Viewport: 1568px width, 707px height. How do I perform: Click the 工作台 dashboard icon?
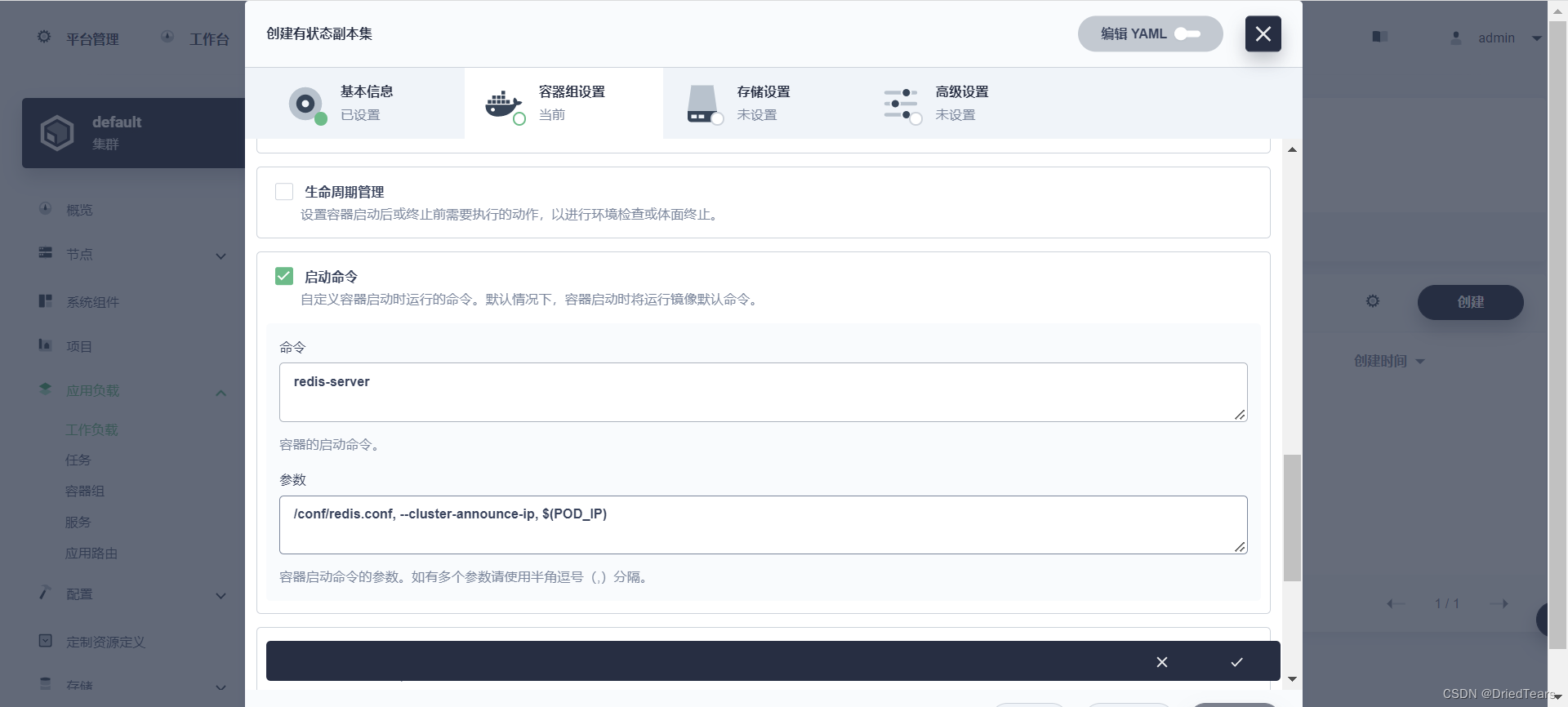(x=167, y=37)
